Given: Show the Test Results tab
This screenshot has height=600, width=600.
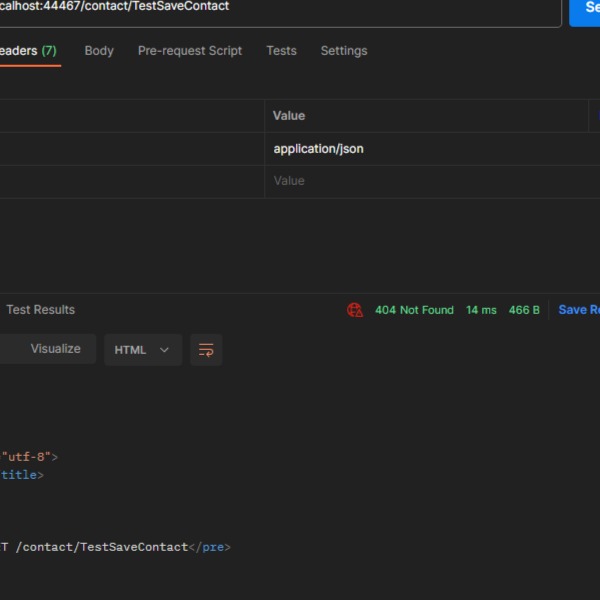Looking at the screenshot, I should [40, 310].
